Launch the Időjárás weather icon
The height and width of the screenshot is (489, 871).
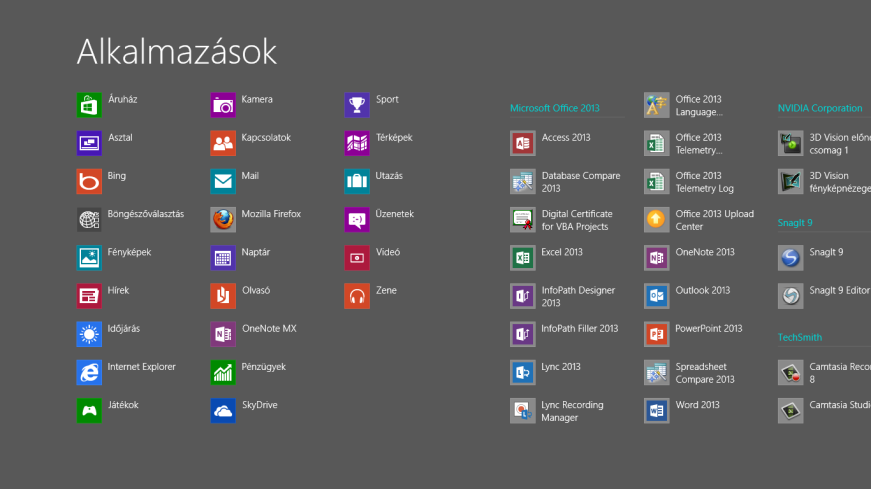coord(89,335)
